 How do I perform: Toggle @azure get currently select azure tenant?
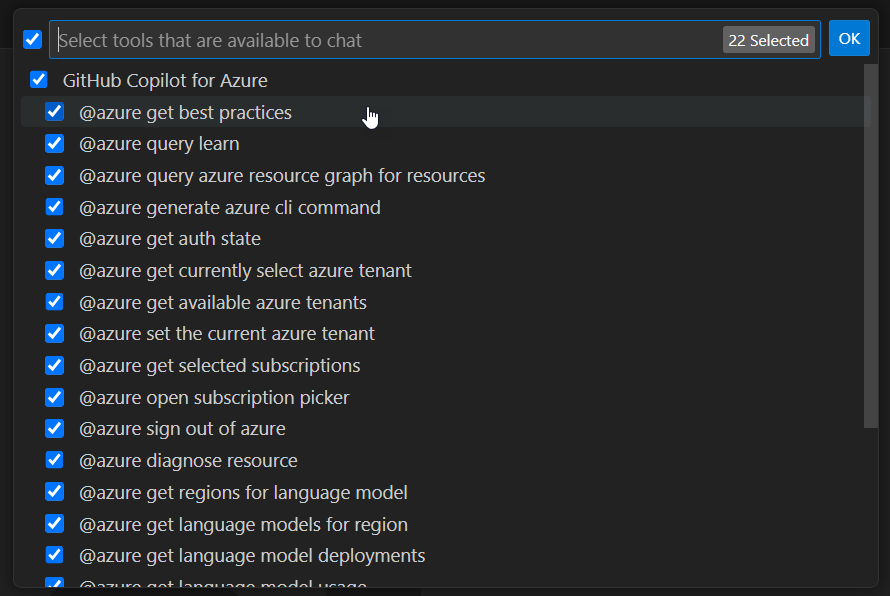[55, 271]
